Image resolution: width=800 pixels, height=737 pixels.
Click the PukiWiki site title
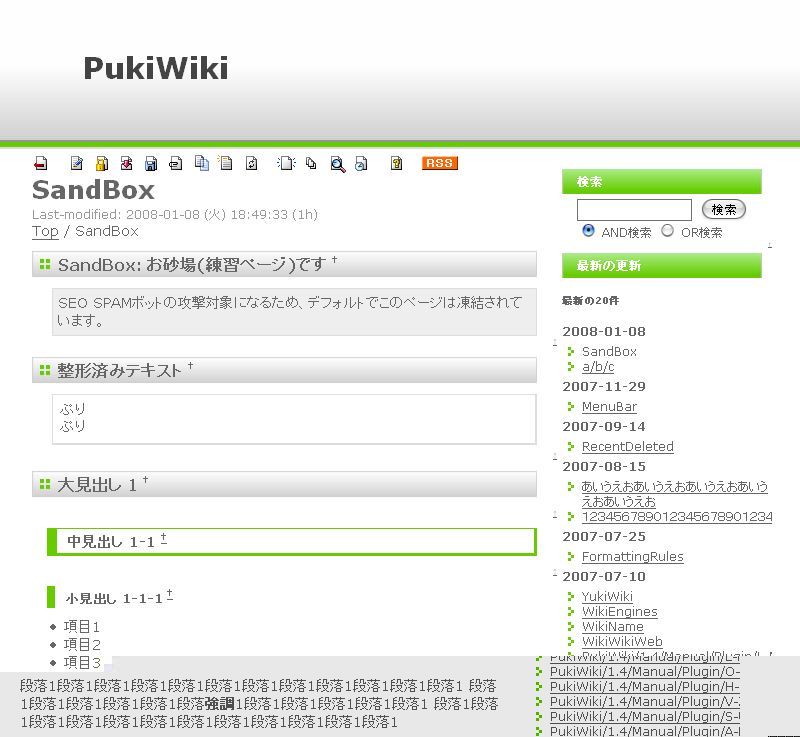[x=155, y=68]
